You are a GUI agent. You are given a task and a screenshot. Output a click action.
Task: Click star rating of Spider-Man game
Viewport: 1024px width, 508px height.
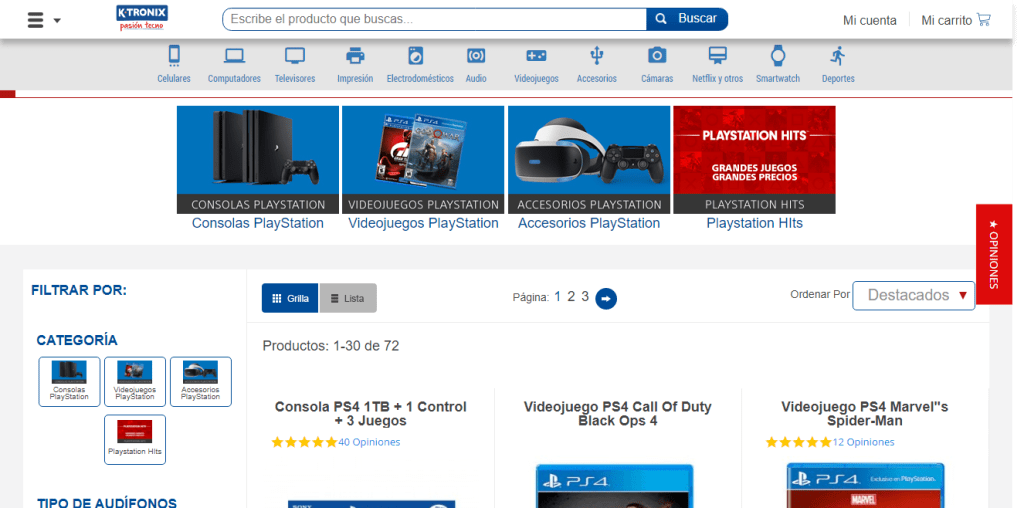pyautogui.click(x=799, y=442)
